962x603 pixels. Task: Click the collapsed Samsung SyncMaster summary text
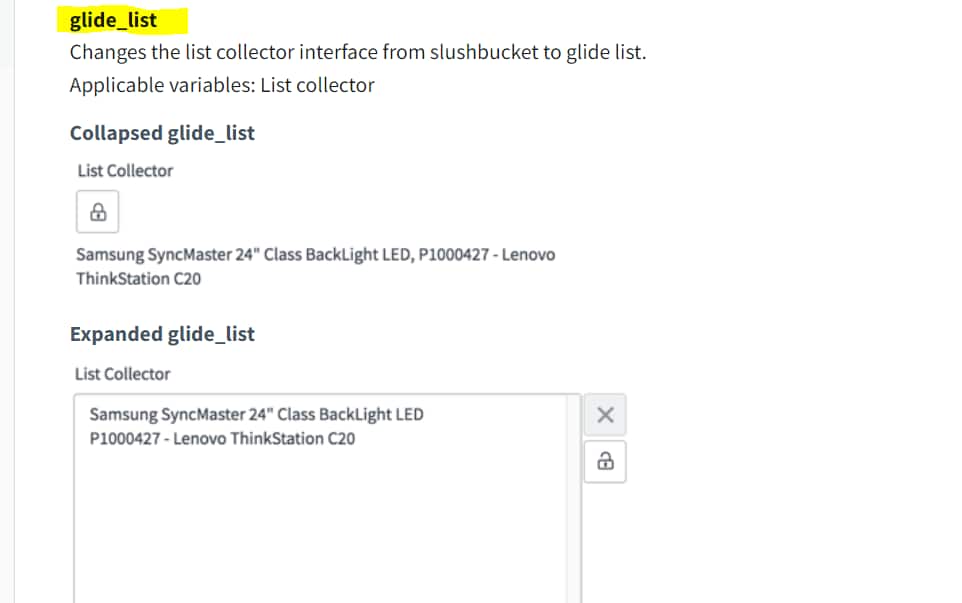click(x=315, y=266)
